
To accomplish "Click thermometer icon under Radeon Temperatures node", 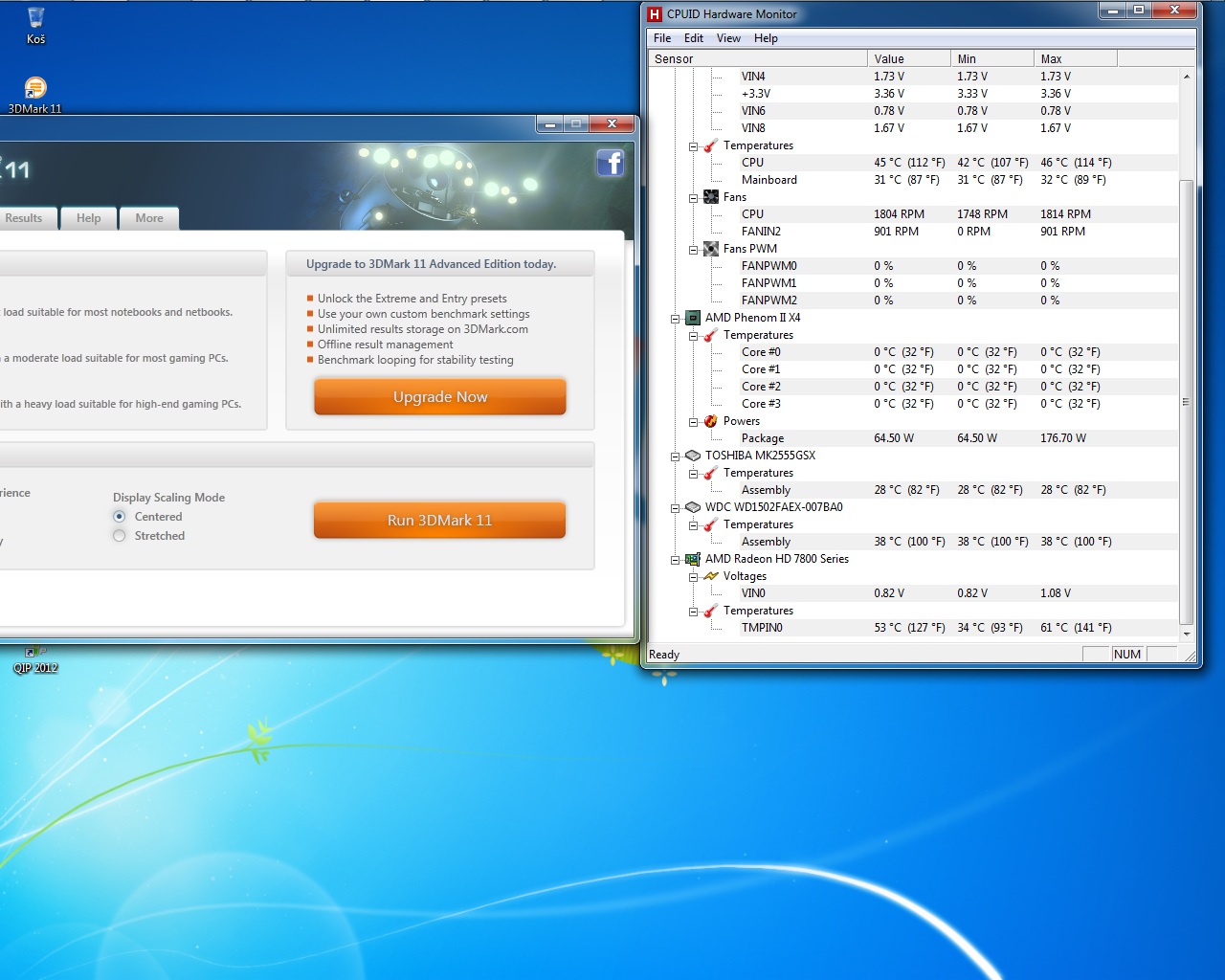I will (x=710, y=611).
